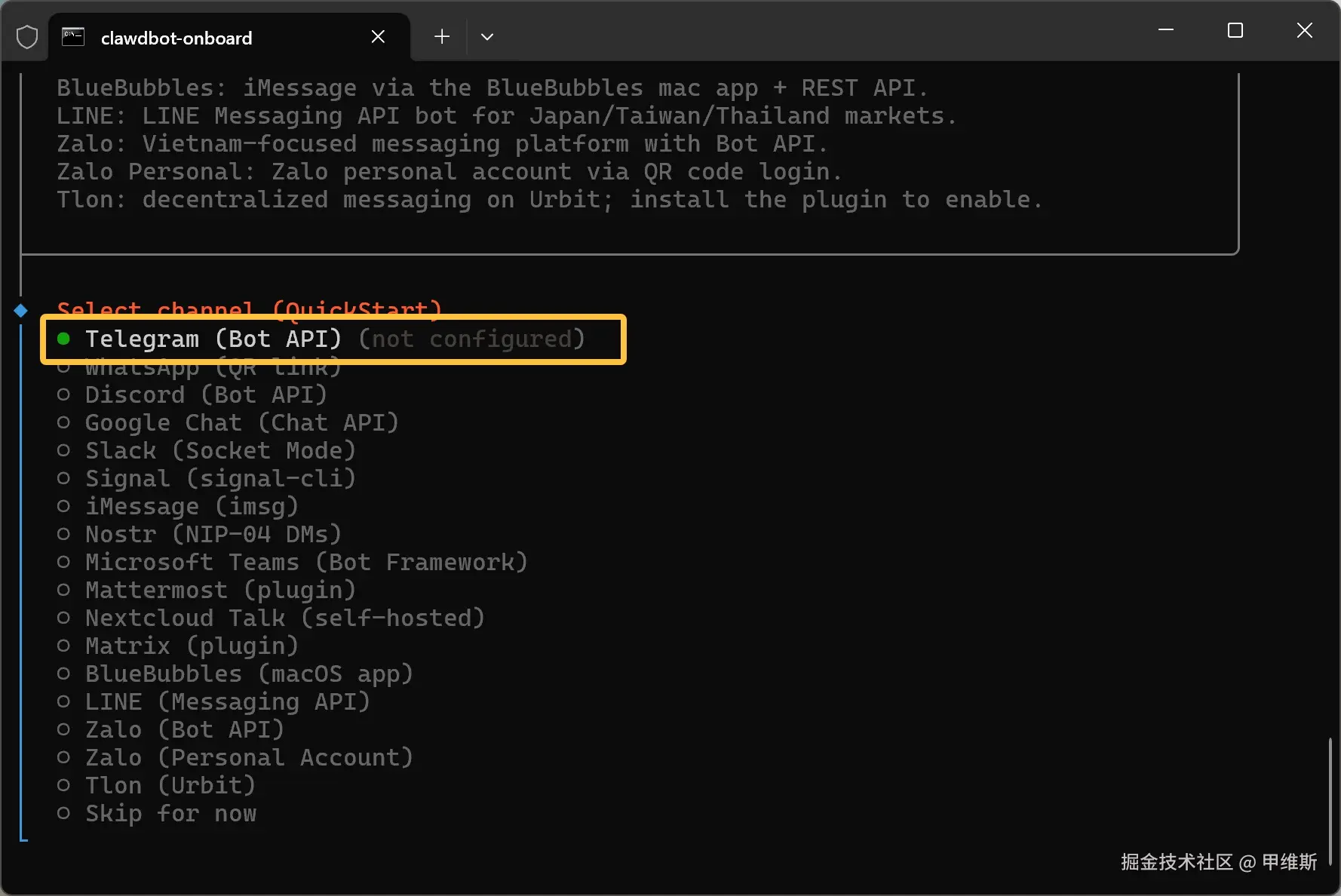Close the clawdbot-onboard tab

(x=378, y=37)
